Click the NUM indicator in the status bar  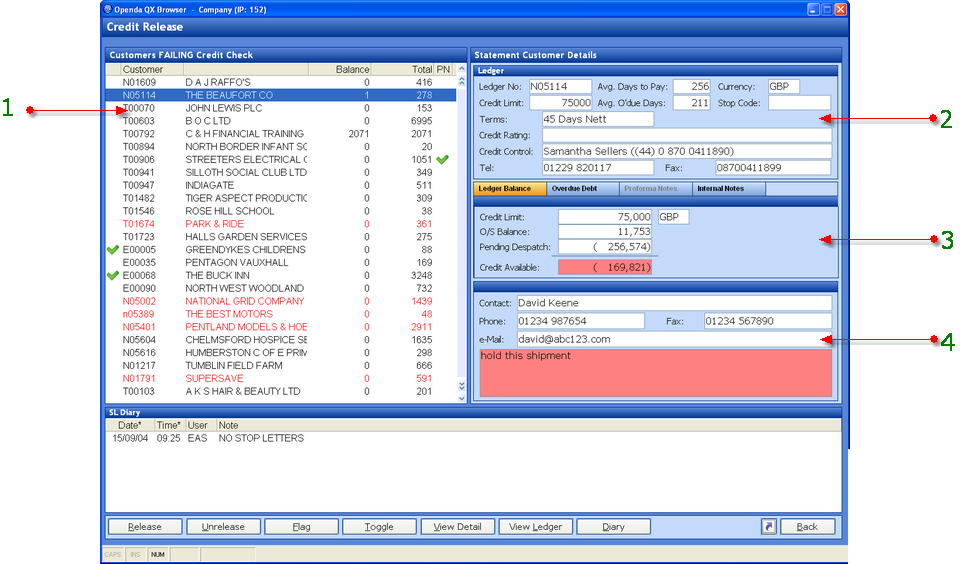coord(158,554)
